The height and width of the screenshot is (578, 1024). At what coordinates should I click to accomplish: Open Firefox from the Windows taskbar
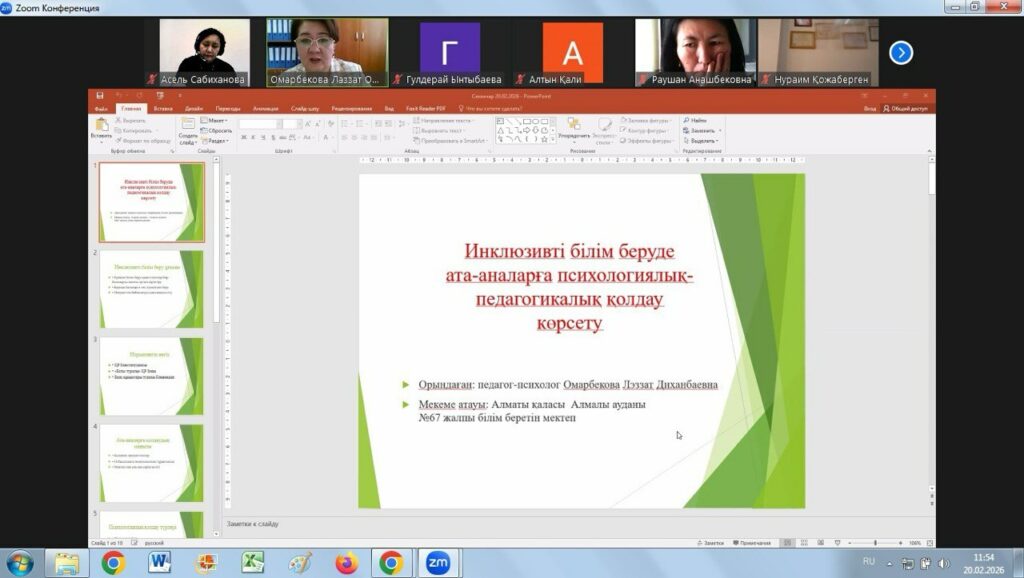(x=346, y=563)
